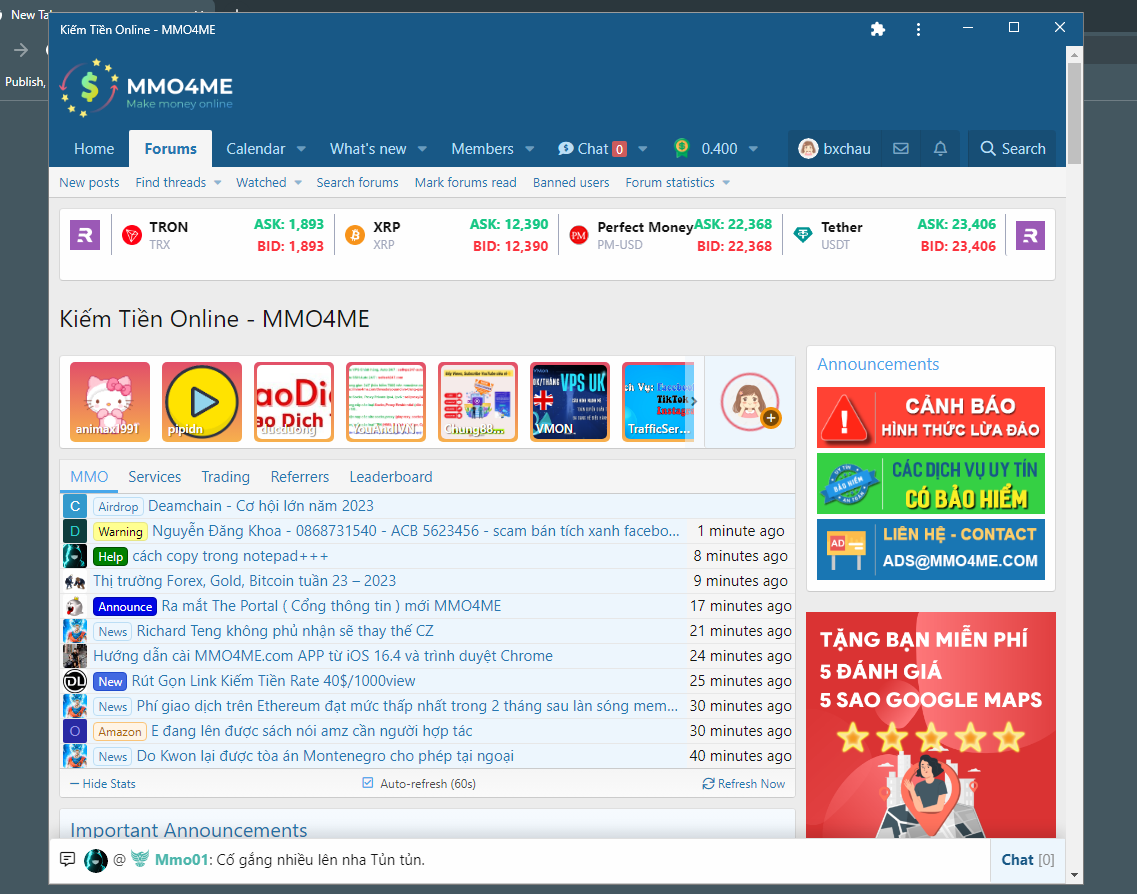The image size is (1137, 894).
Task: Click the bxchau user avatar
Action: (808, 149)
